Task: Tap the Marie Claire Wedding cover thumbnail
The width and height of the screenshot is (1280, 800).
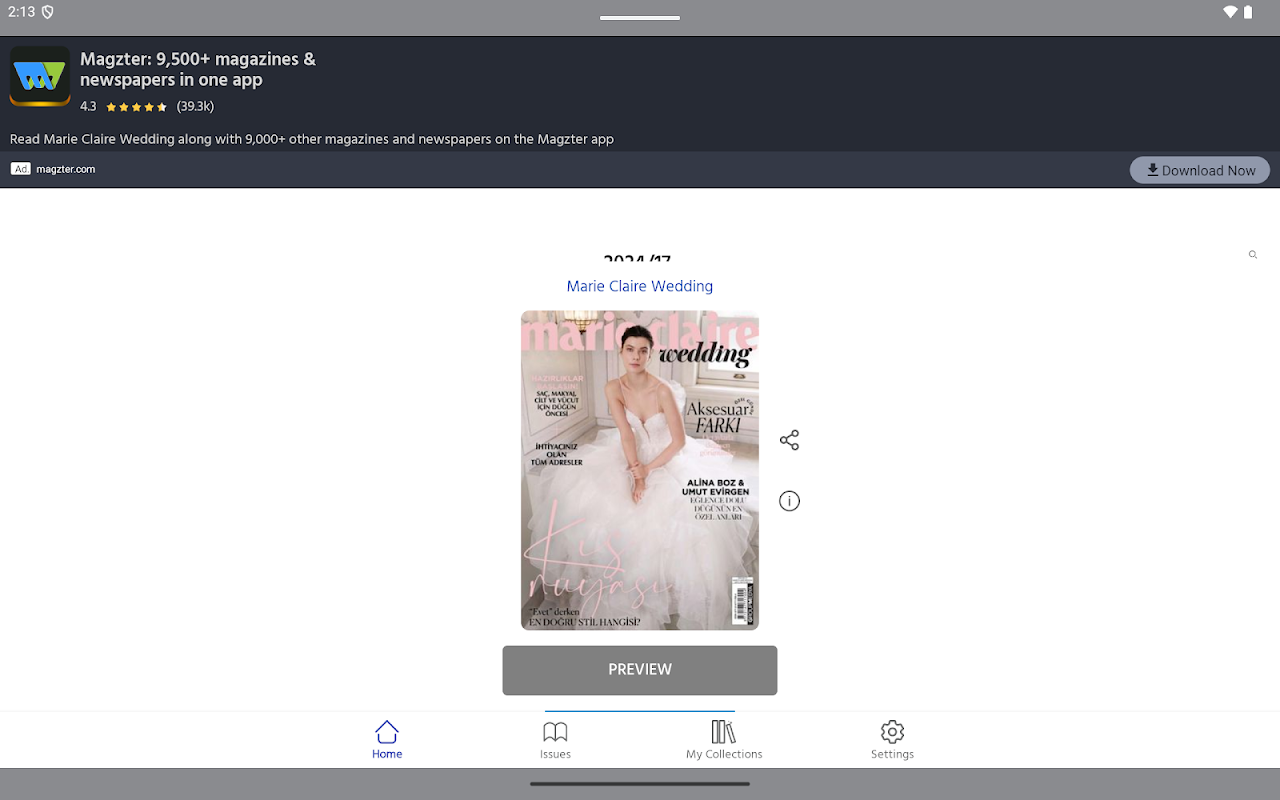Action: click(x=640, y=470)
